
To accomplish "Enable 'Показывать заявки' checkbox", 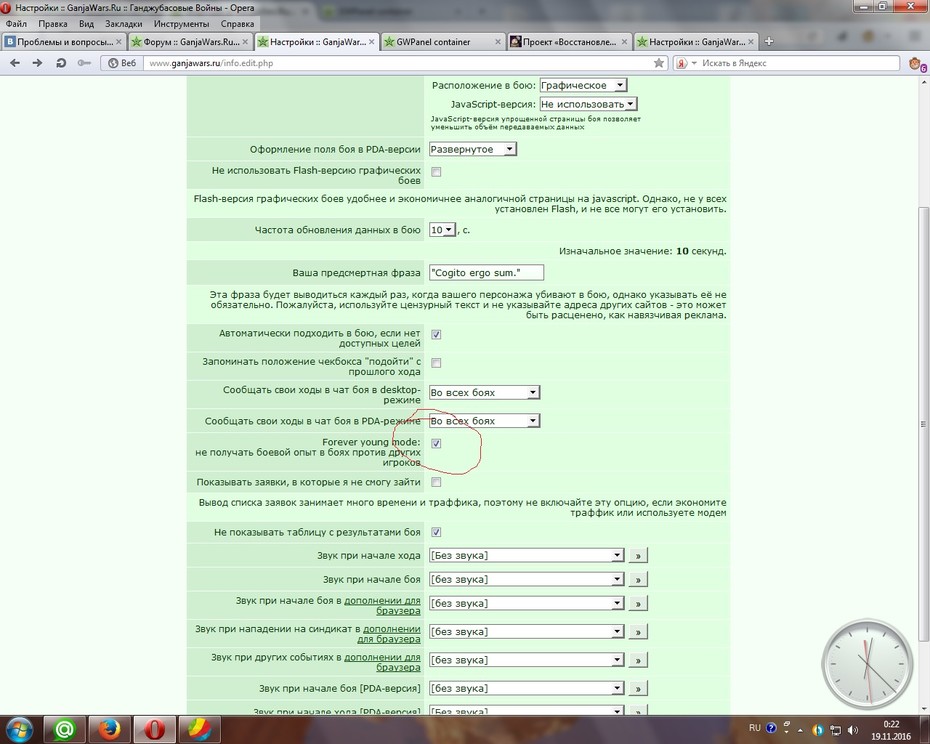I will click(436, 482).
